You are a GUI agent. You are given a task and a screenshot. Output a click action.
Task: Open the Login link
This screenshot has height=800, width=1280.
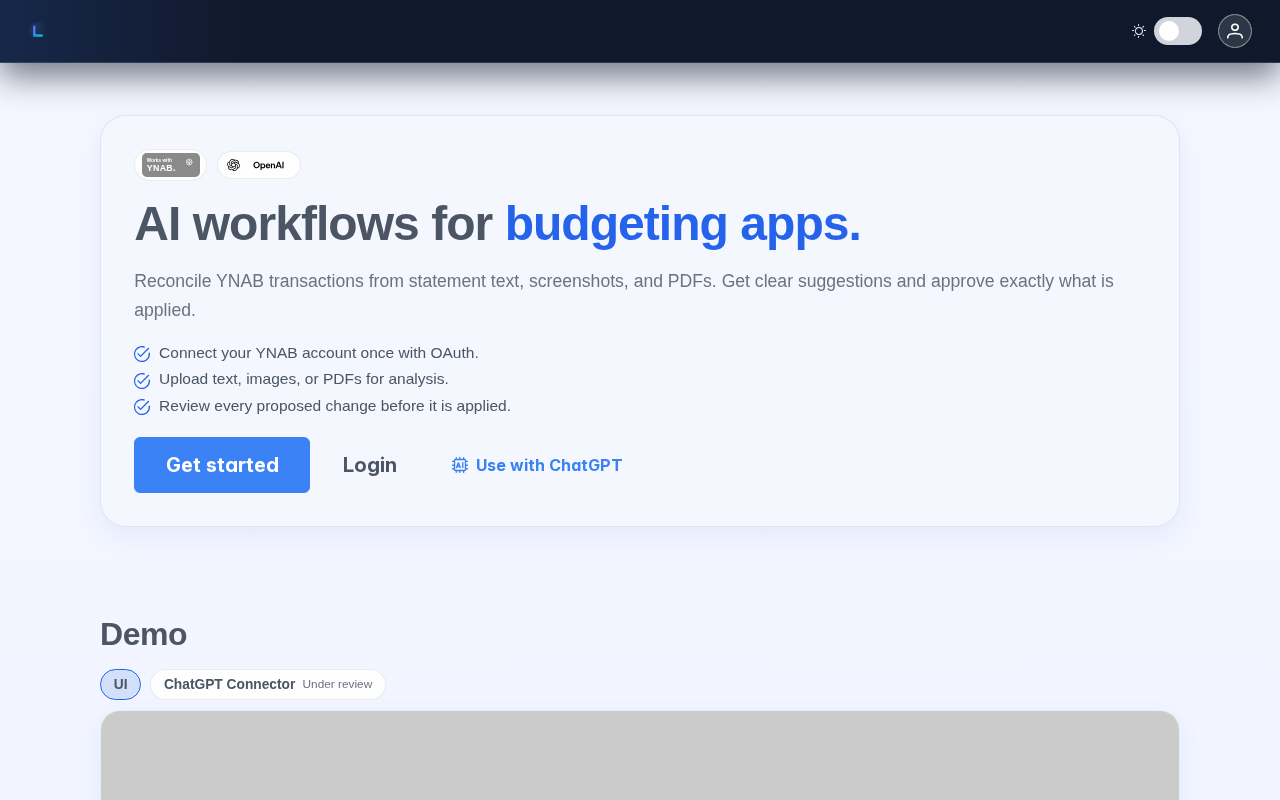click(370, 465)
